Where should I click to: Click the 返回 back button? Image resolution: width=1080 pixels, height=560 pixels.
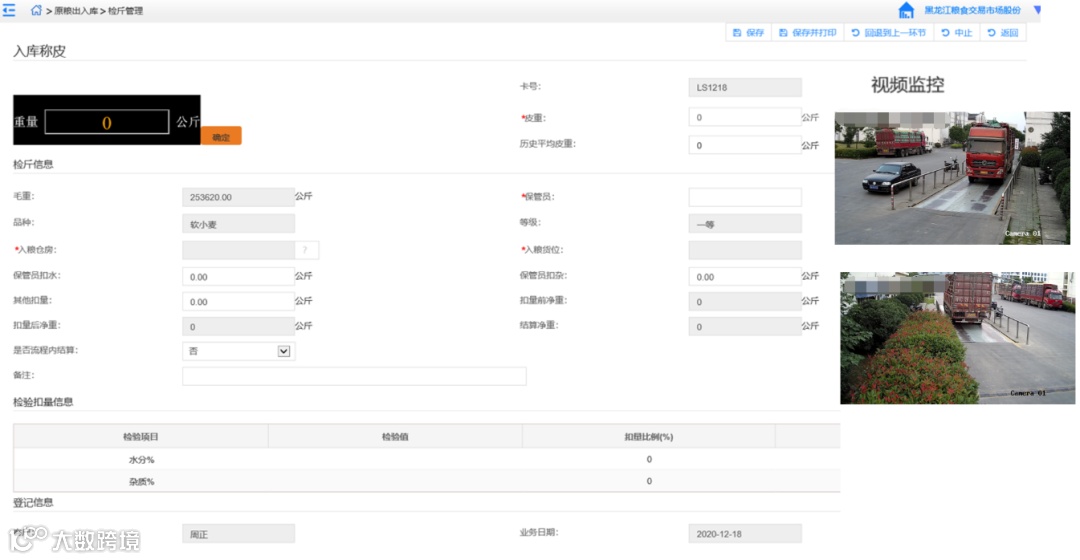tap(1002, 32)
